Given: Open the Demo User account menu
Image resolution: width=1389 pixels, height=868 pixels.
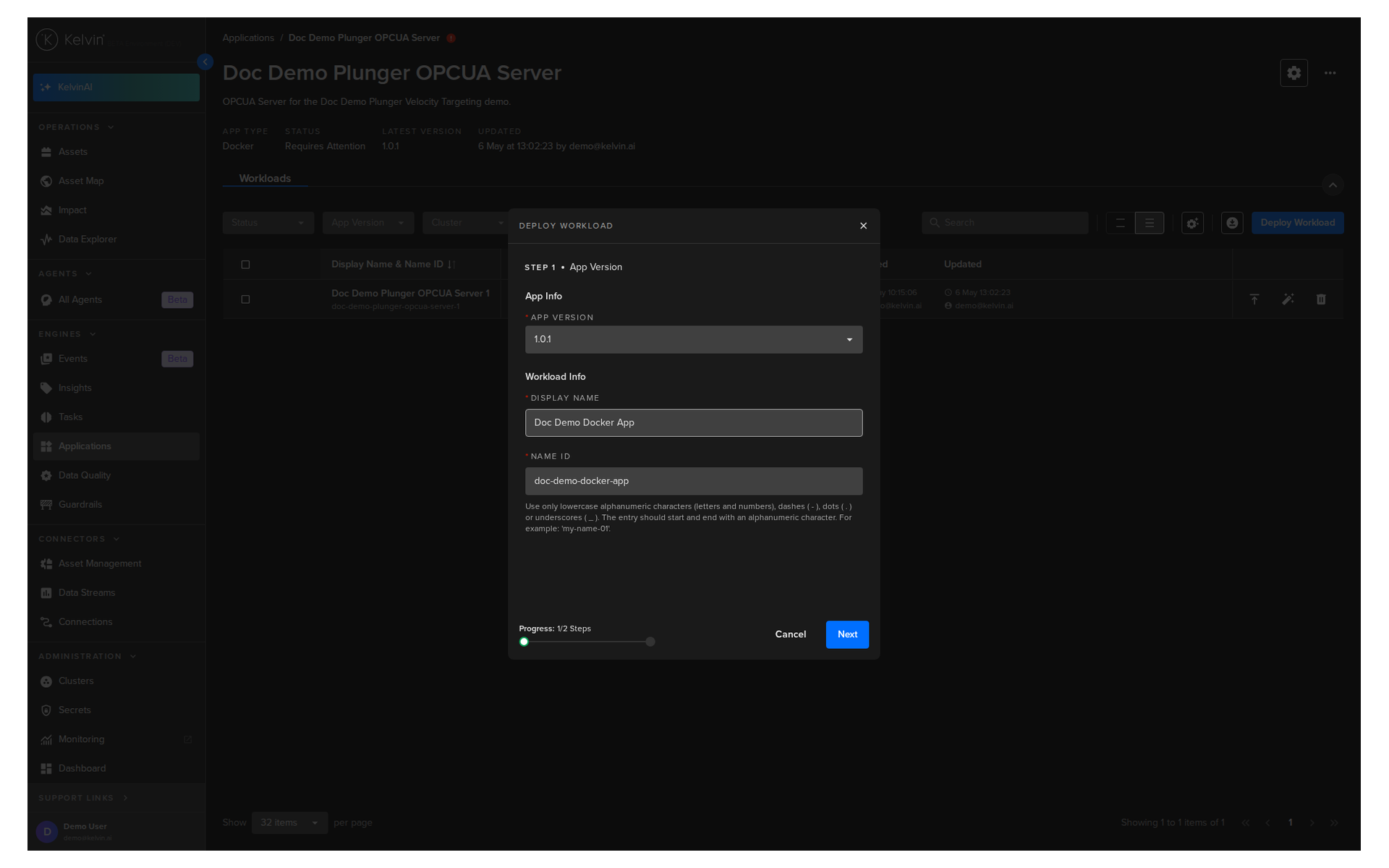Looking at the screenshot, I should [116, 832].
